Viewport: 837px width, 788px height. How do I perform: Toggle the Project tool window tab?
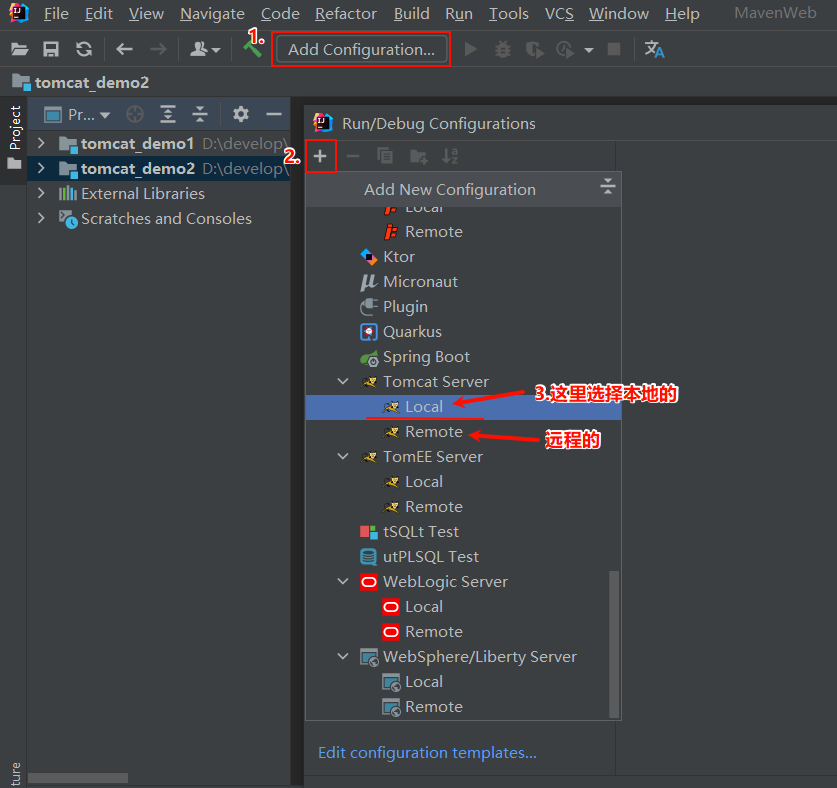click(x=14, y=137)
